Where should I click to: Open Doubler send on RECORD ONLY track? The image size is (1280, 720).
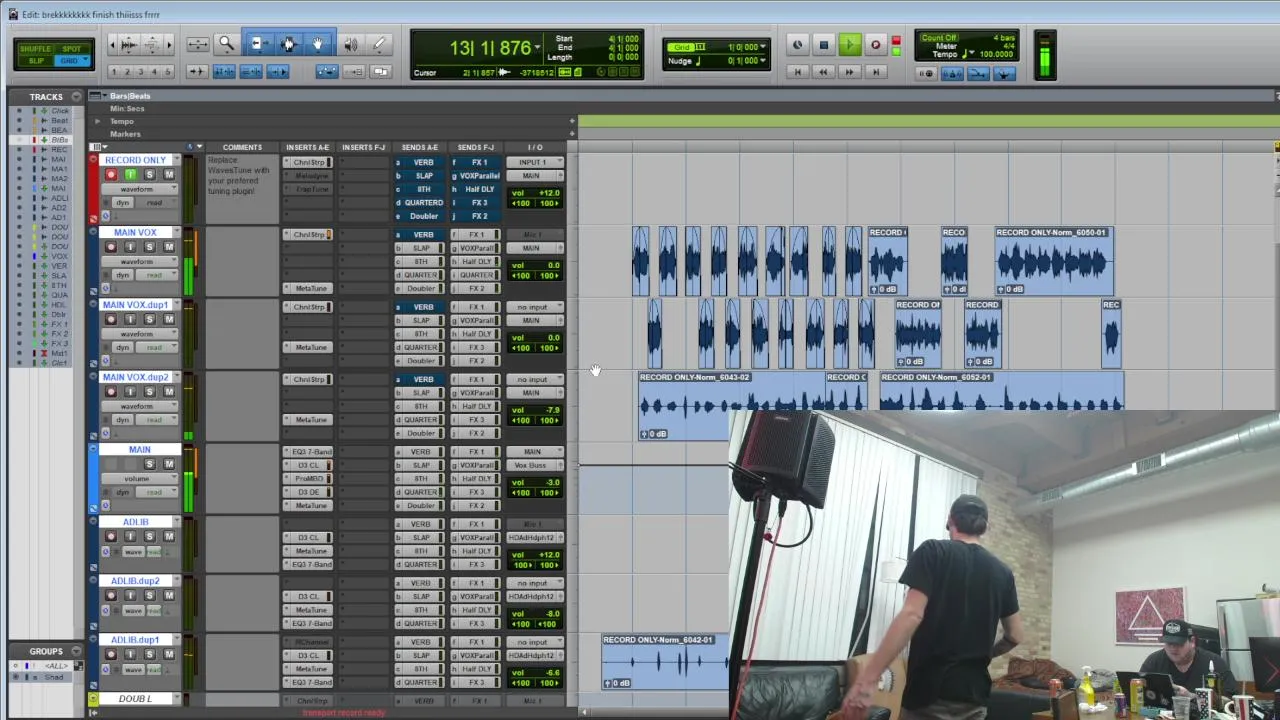[x=423, y=216]
